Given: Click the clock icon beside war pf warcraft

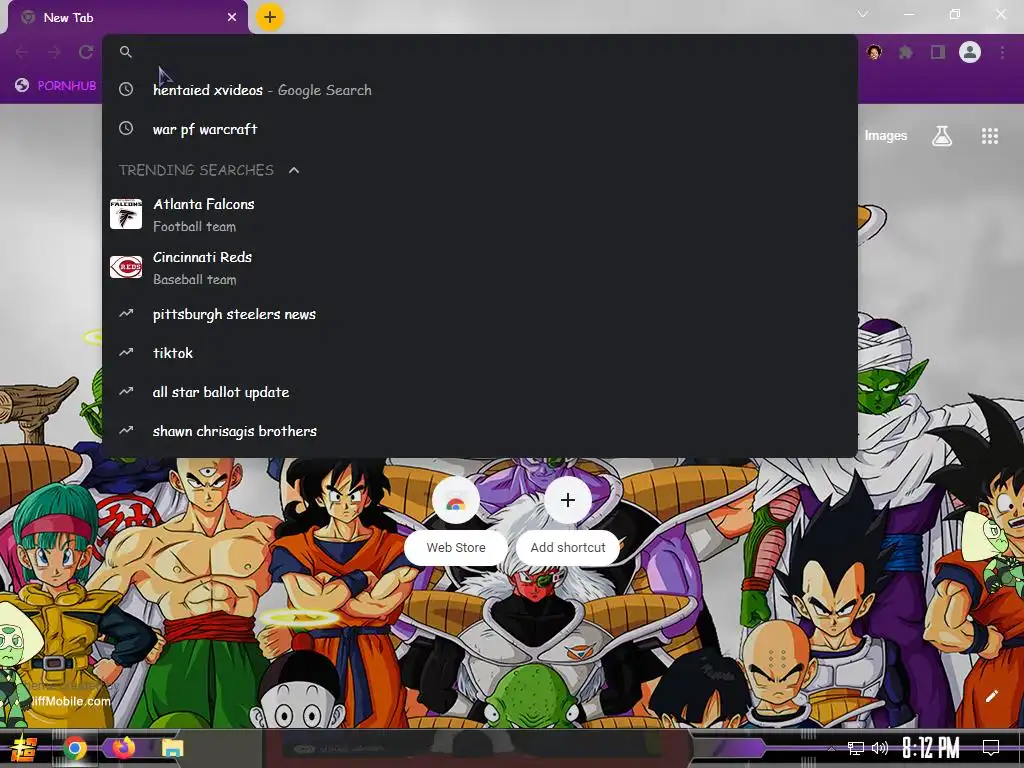Looking at the screenshot, I should [x=126, y=129].
